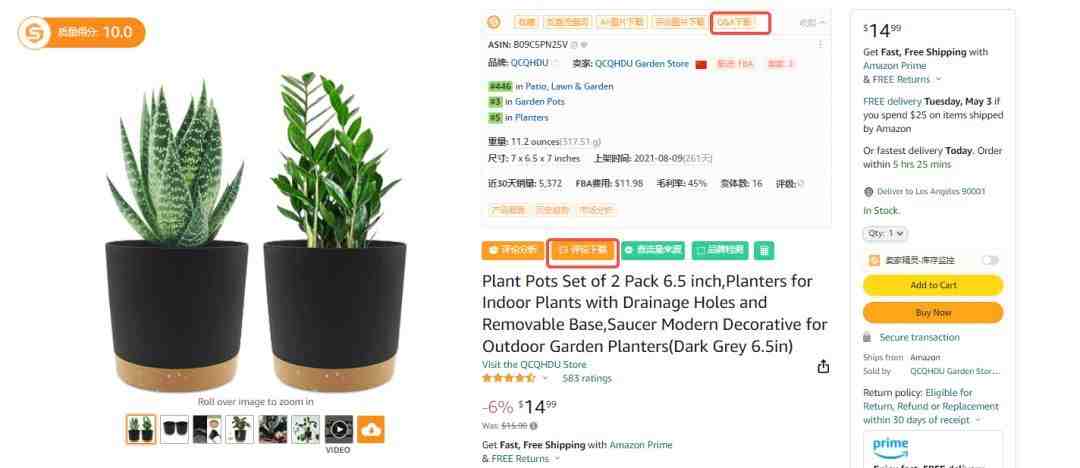Click the three-dot menu in the ASIN panel
Screen dimensions: 1080x468
pyautogui.click(x=820, y=44)
